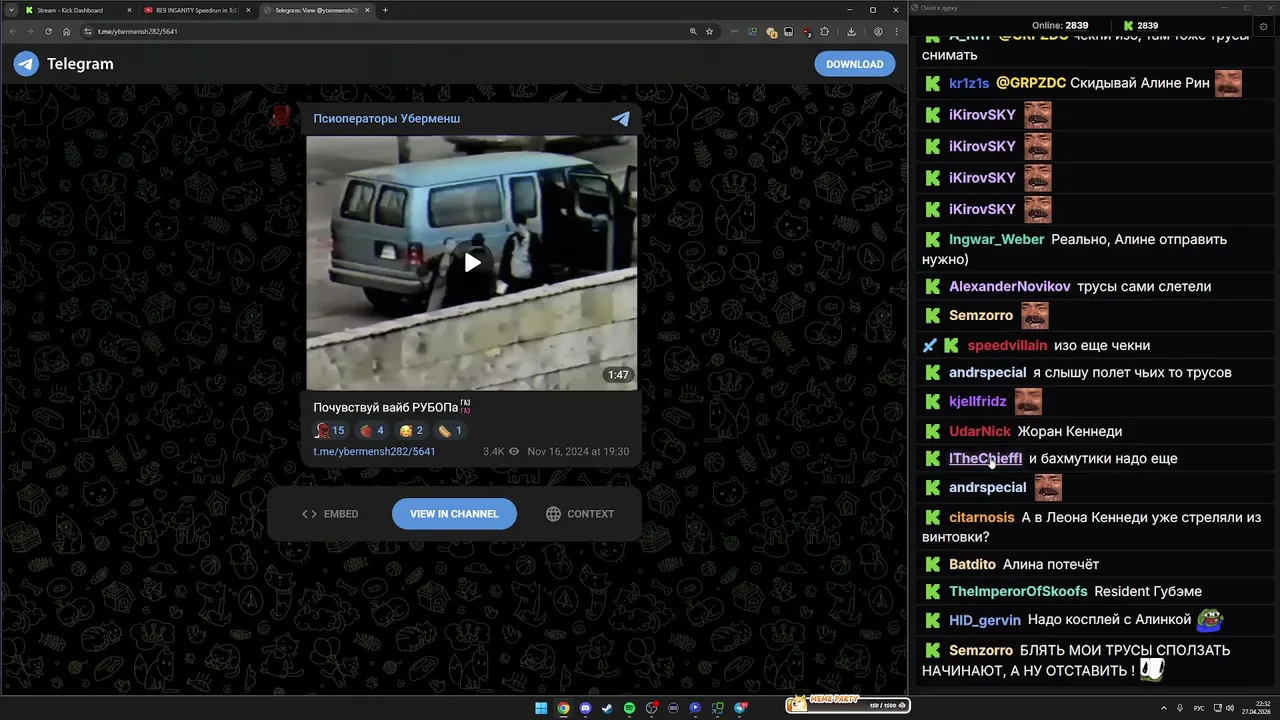Open Spotify from the taskbar
The height and width of the screenshot is (720, 1280).
pos(629,708)
